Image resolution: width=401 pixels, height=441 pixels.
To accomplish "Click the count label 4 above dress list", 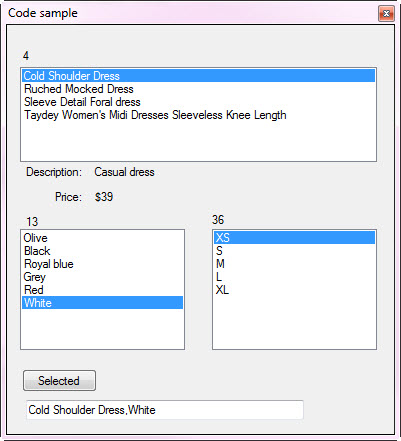I will pos(26,56).
